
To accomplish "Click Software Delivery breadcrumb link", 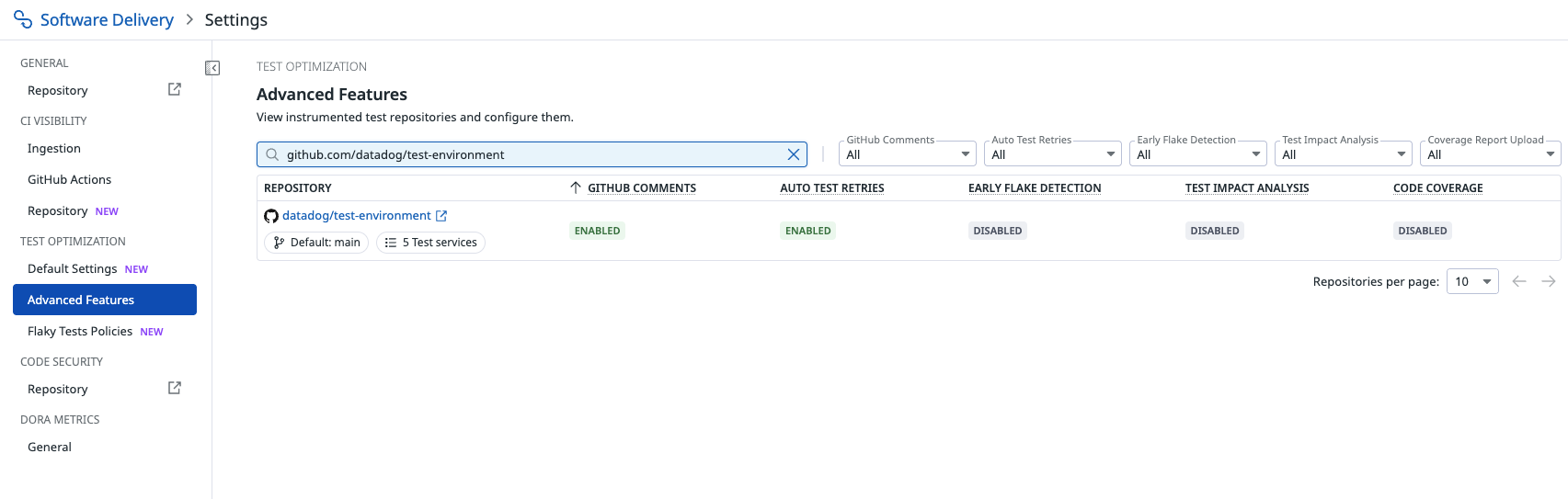I will [107, 19].
